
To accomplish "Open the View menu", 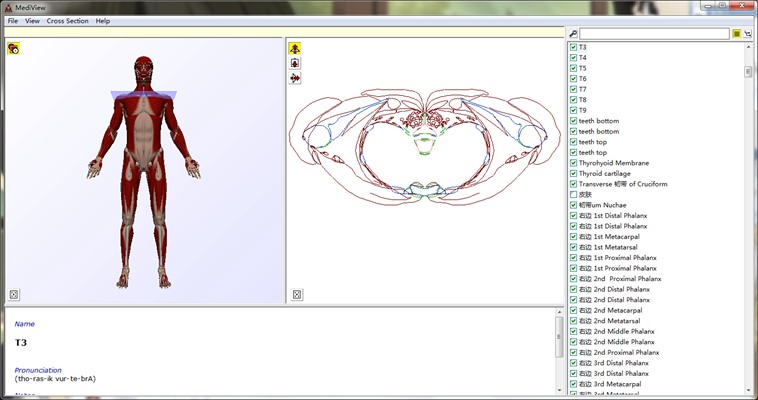I will tap(33, 21).
